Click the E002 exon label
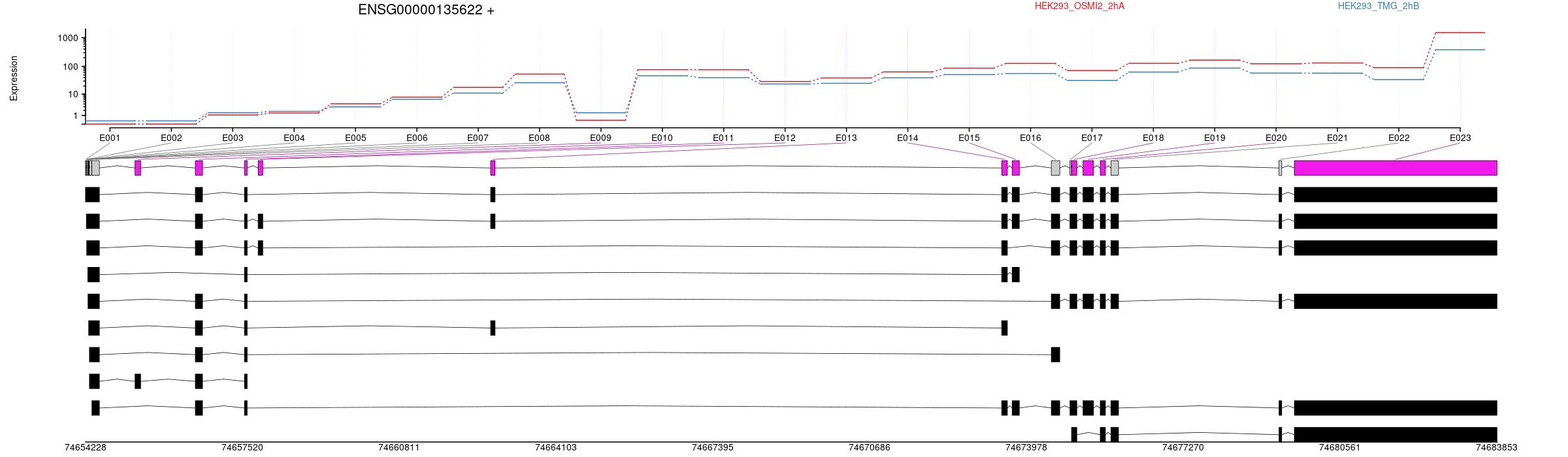Screen dimensions: 1568x457 click(x=171, y=138)
